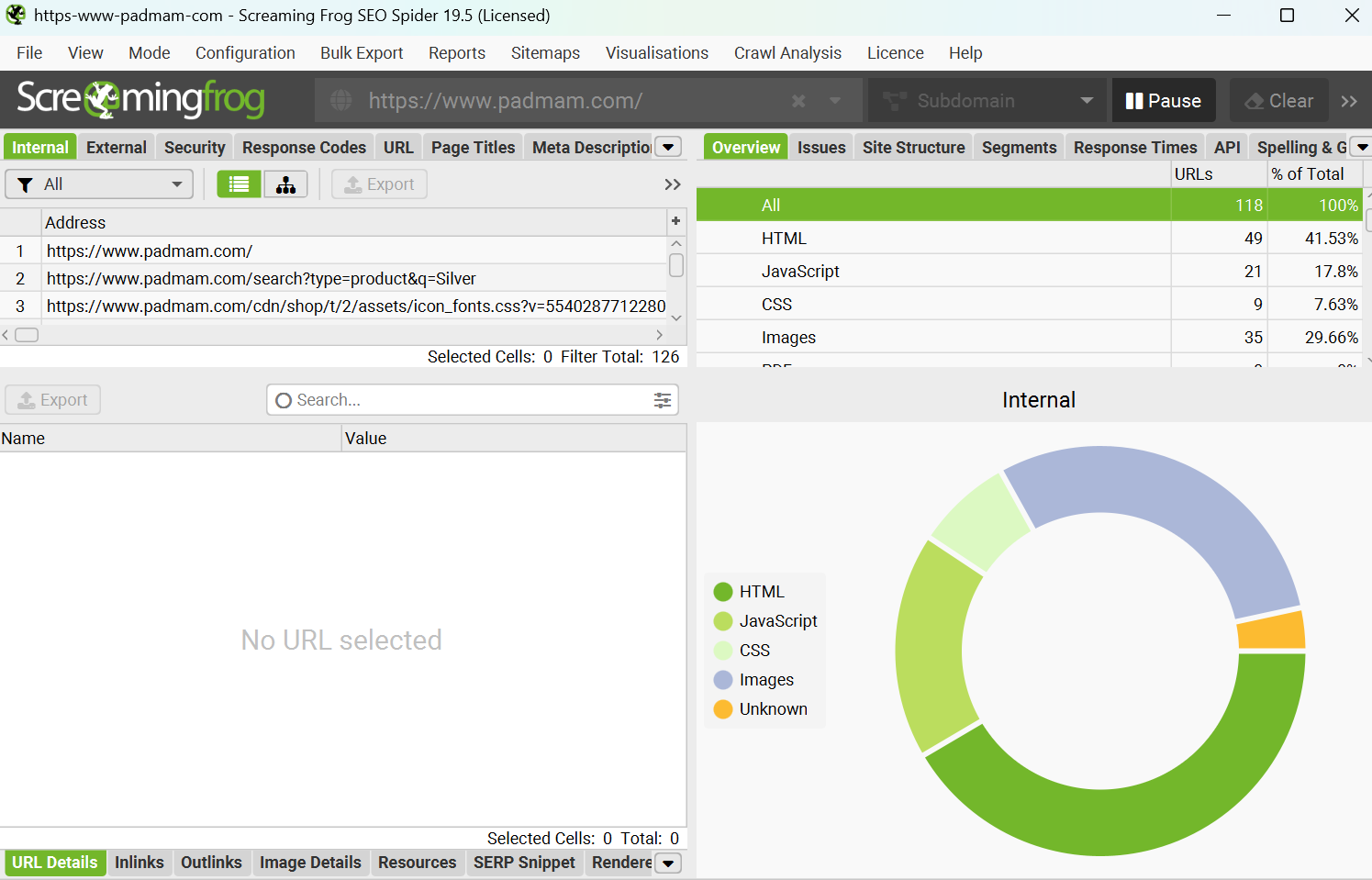
Task: Click the globe icon in URL bar
Action: click(341, 101)
